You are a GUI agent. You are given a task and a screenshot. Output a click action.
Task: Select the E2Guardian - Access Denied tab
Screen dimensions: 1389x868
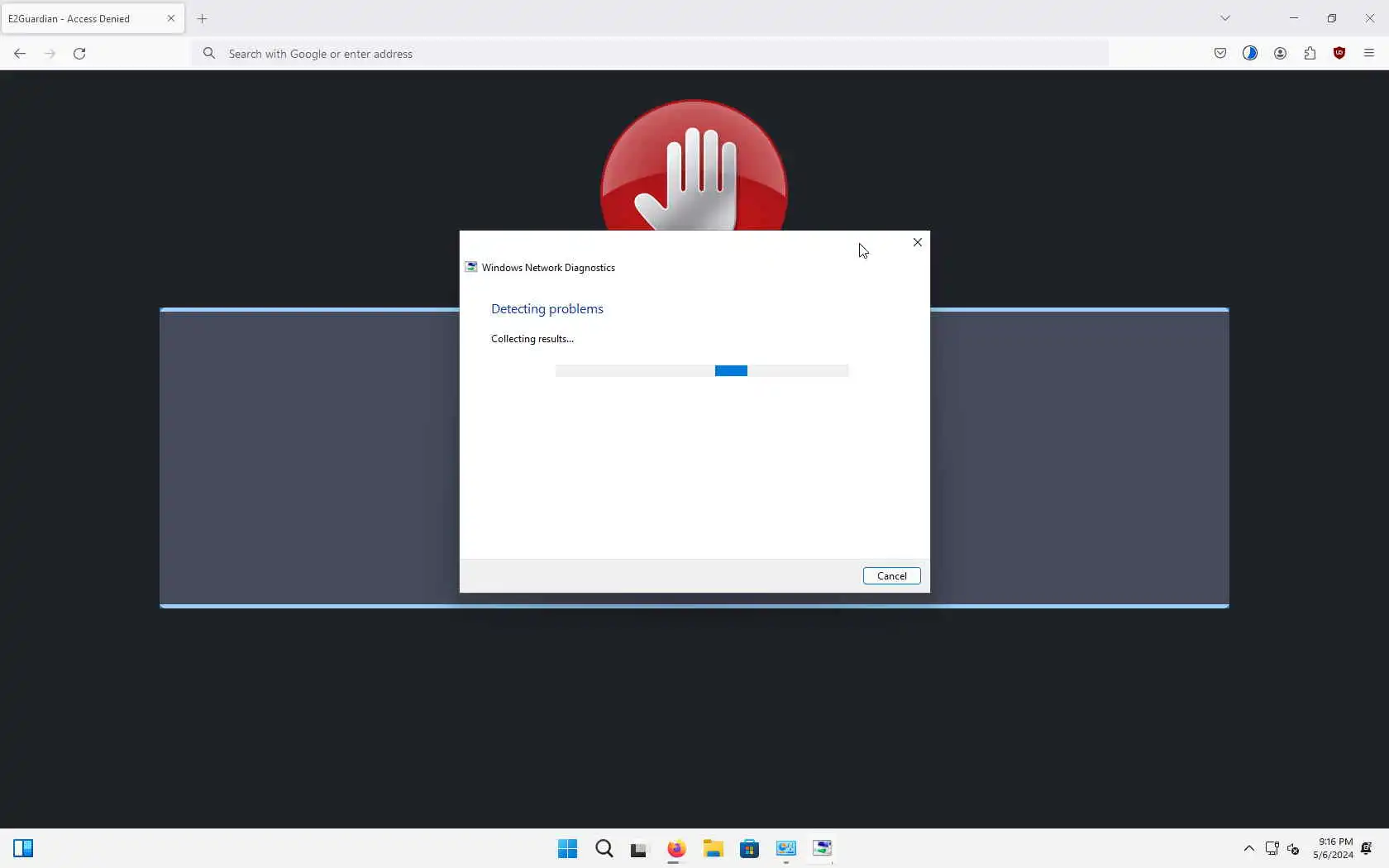pos(93,18)
